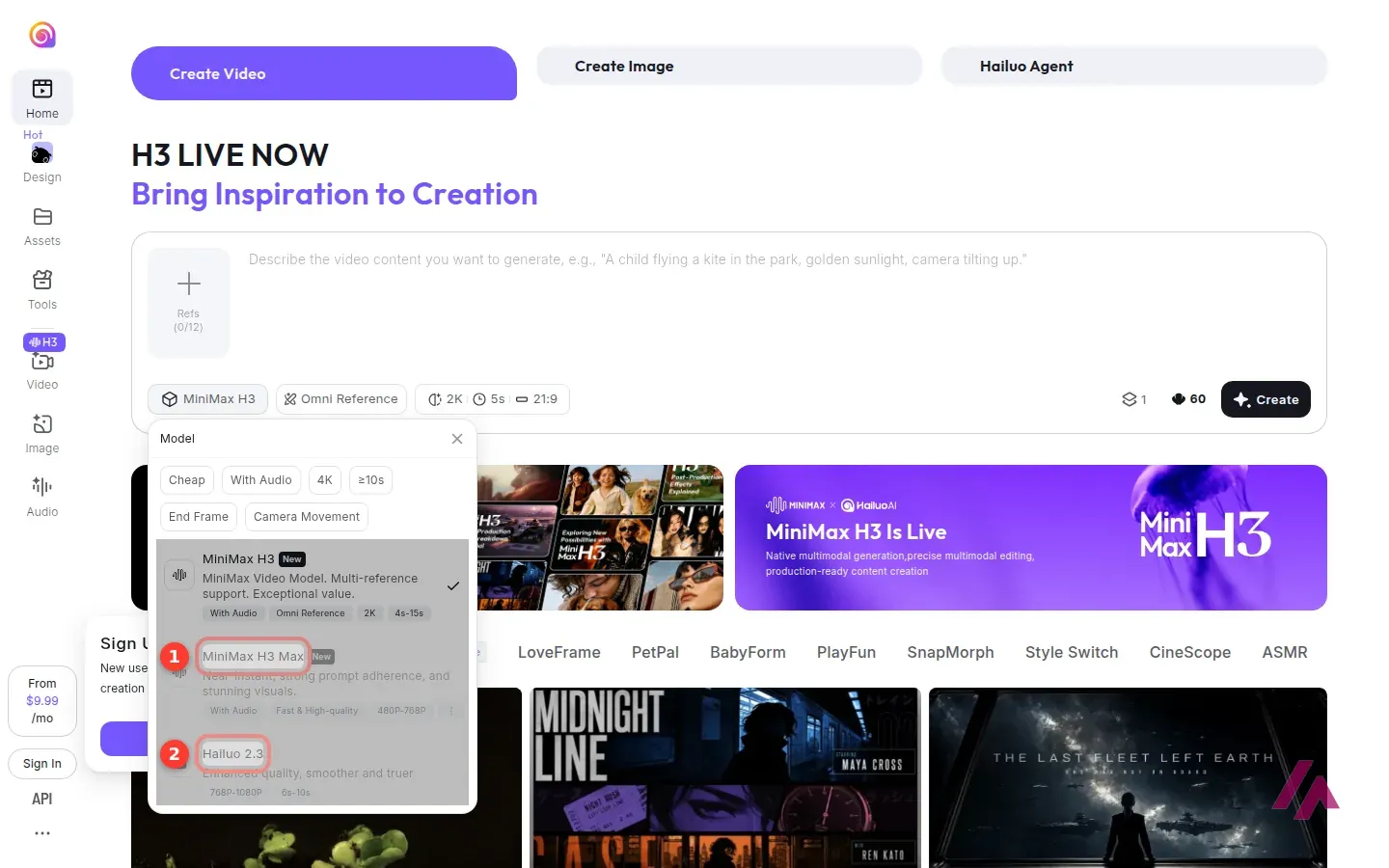Open The Last Fleet Left Earth thumbnail
Screen dimensions: 1389x868
pyautogui.click(x=1128, y=777)
